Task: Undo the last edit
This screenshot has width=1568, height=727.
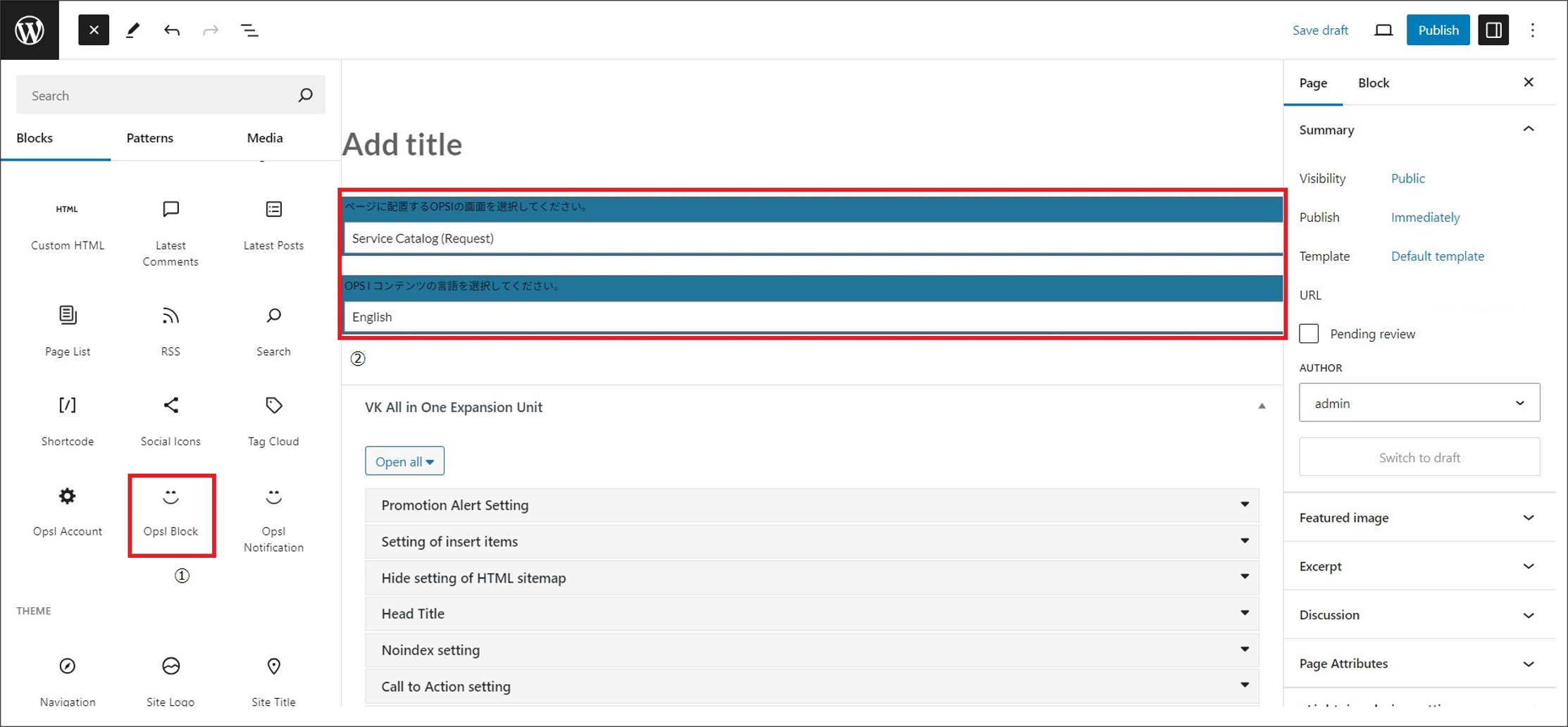Action: (172, 30)
